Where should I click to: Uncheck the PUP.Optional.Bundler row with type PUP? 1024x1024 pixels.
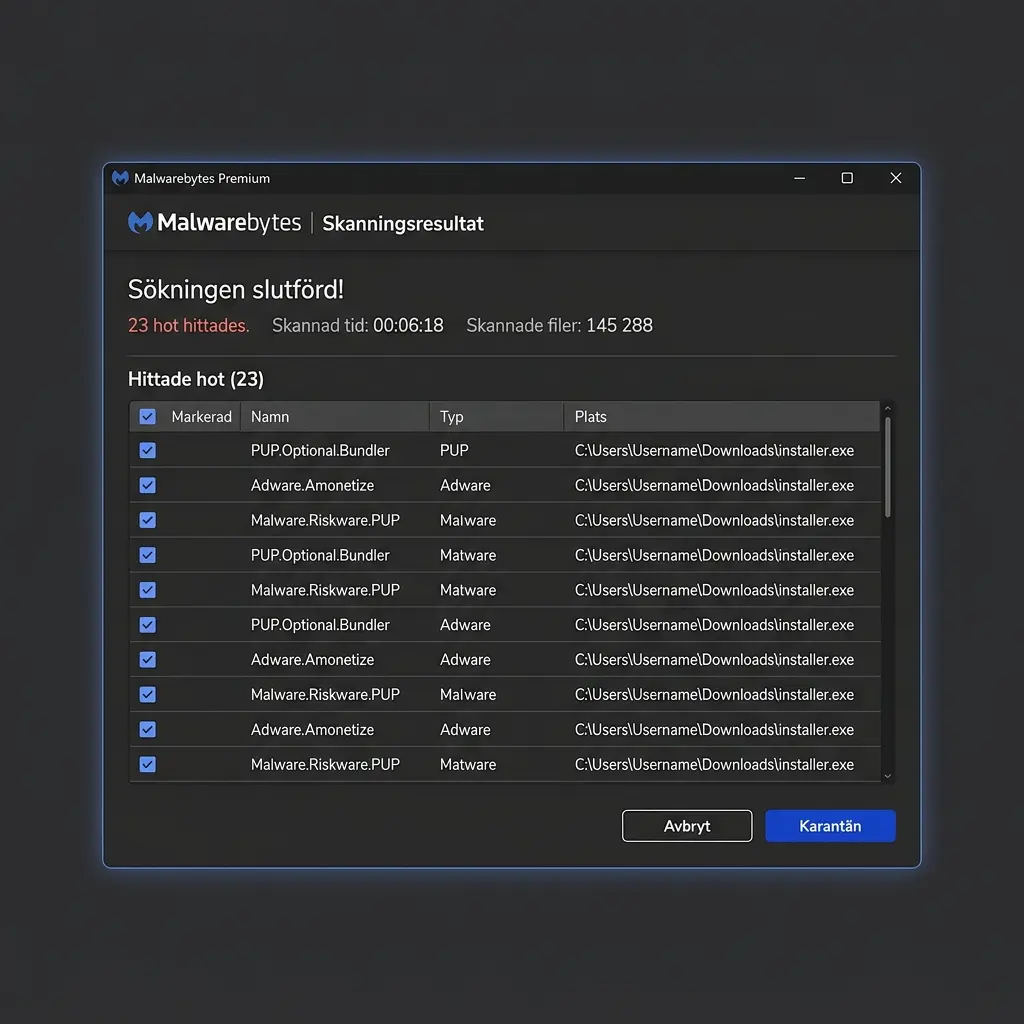pos(148,451)
